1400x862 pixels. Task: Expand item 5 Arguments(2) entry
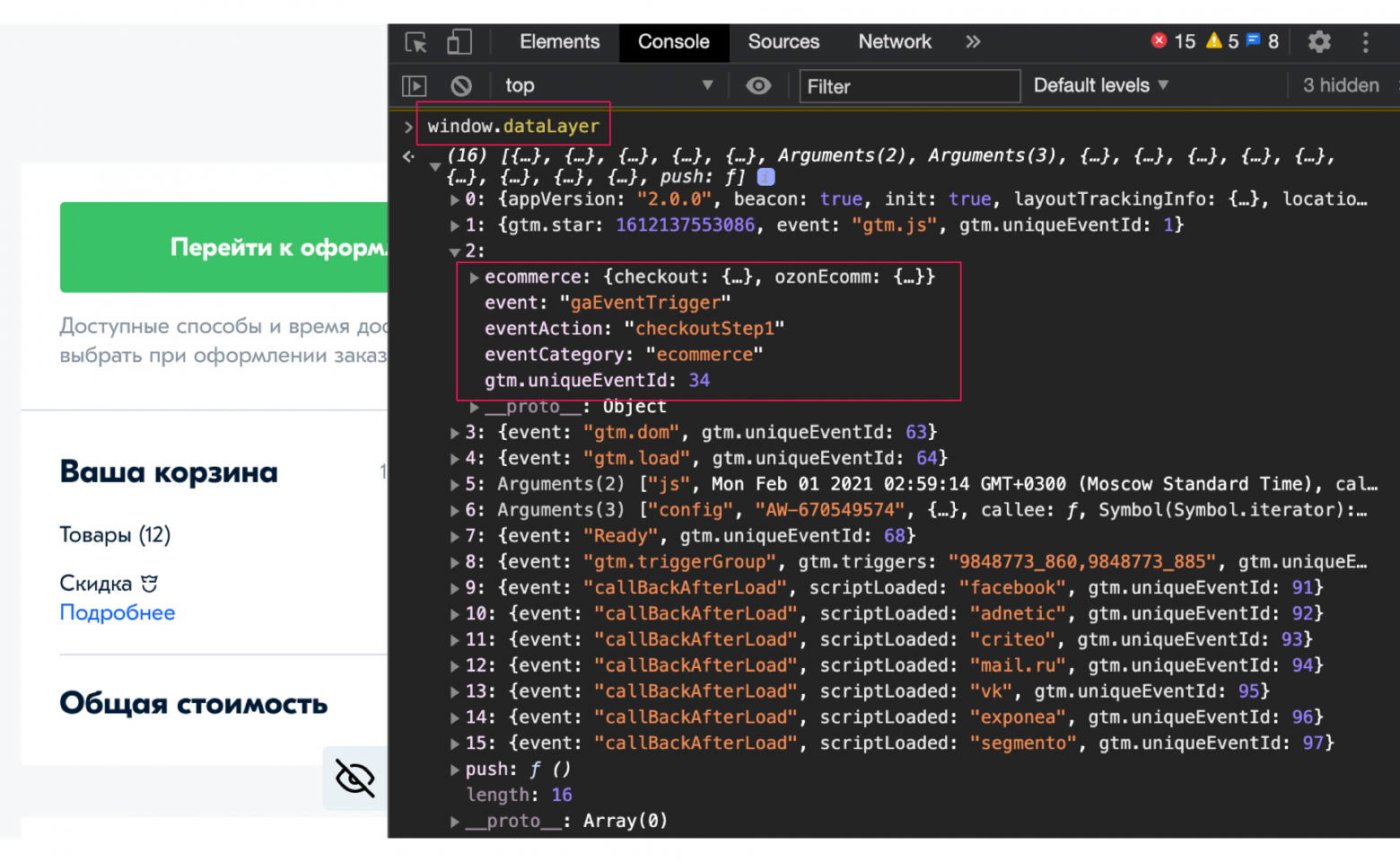pyautogui.click(x=455, y=485)
